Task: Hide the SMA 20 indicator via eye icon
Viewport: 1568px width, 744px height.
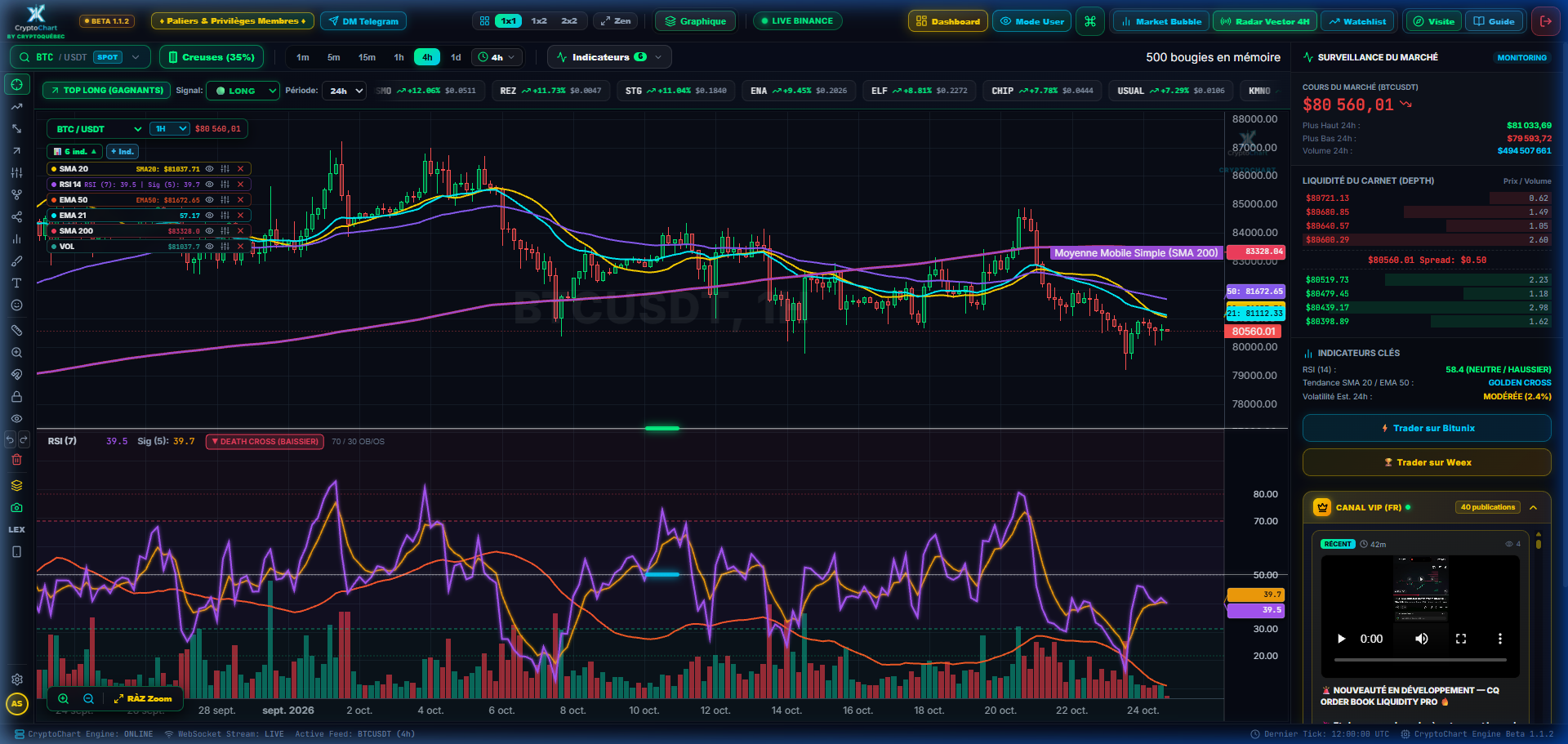Action: point(209,169)
